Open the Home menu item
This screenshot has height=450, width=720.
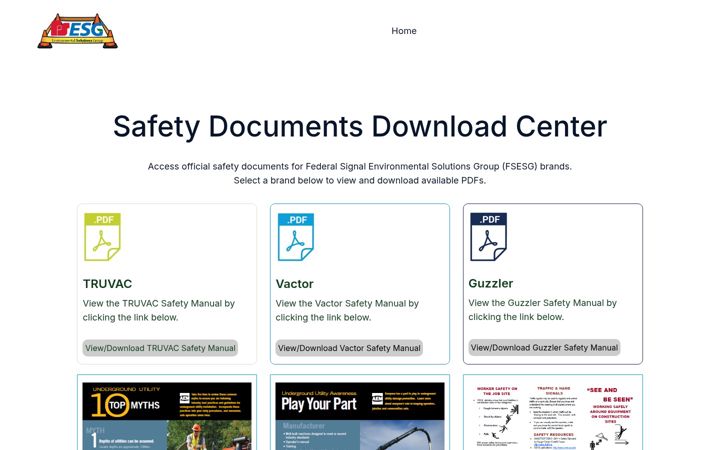point(404,31)
